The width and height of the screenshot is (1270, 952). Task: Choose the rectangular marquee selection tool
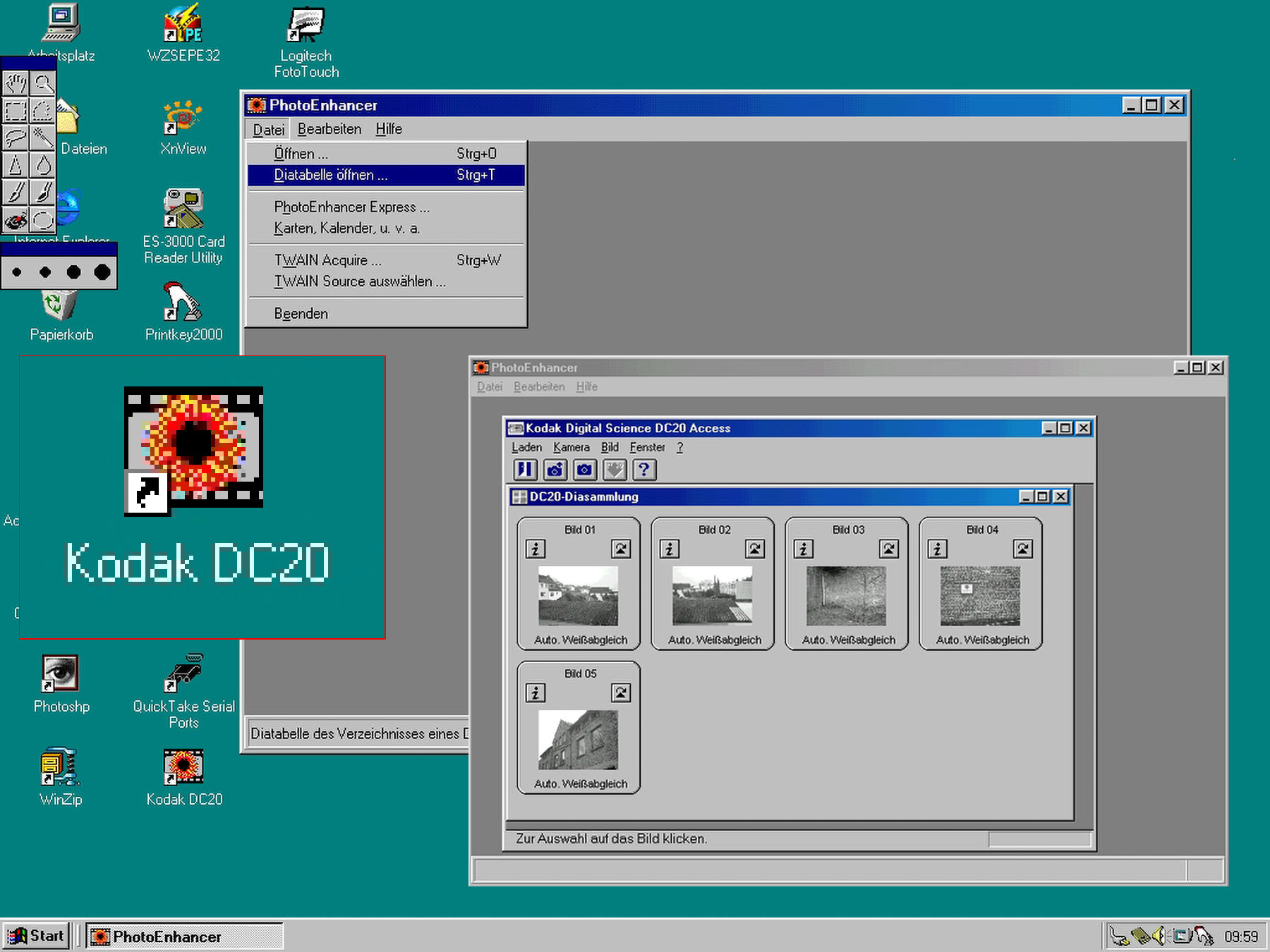[x=16, y=111]
